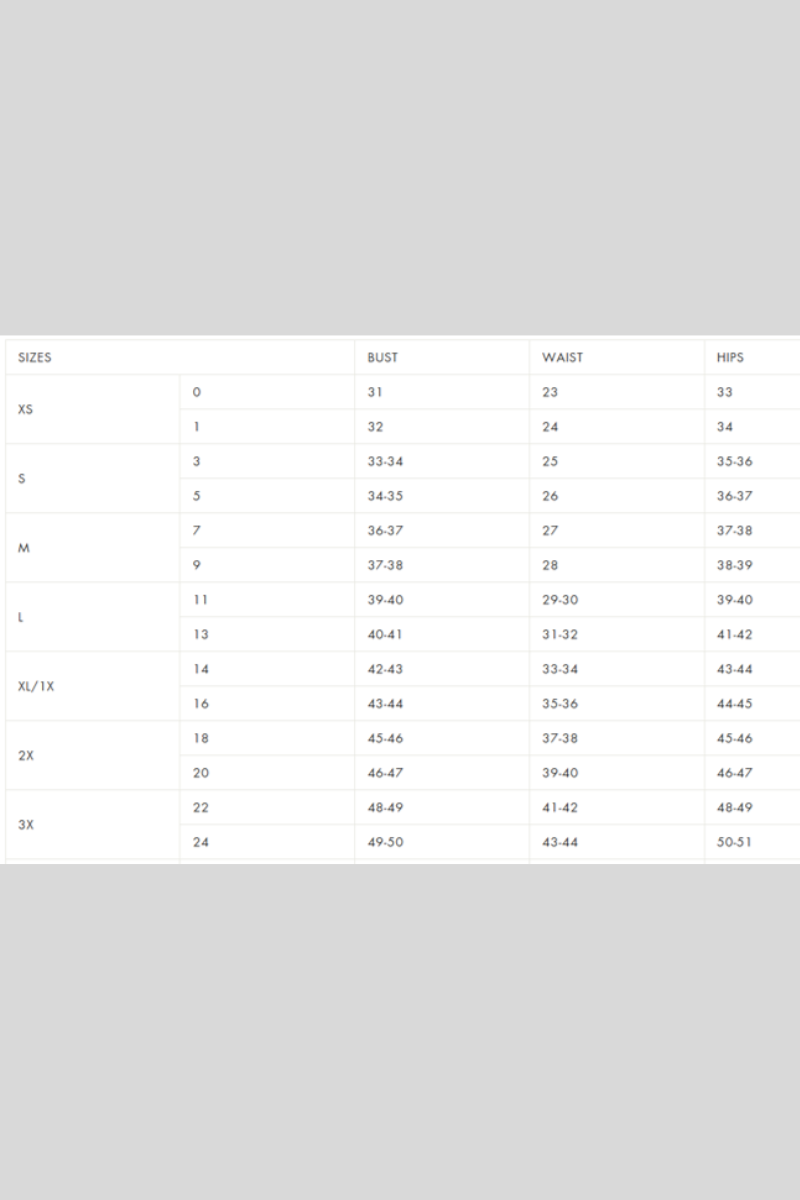
Task: Click hips measurement 41-42 for size 13
Action: 734,634
